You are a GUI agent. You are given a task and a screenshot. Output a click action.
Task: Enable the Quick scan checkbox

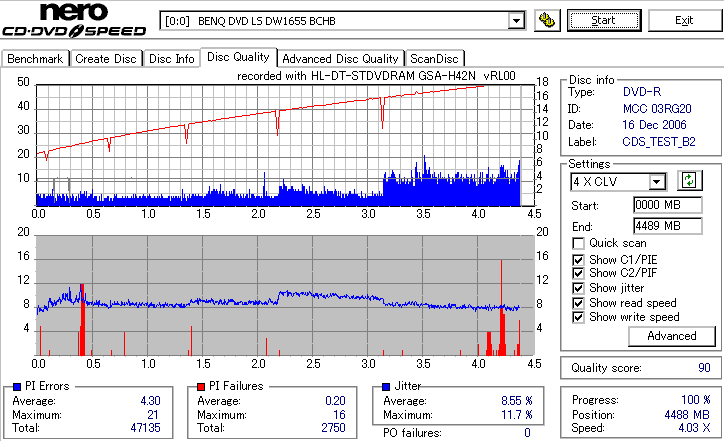[x=578, y=243]
